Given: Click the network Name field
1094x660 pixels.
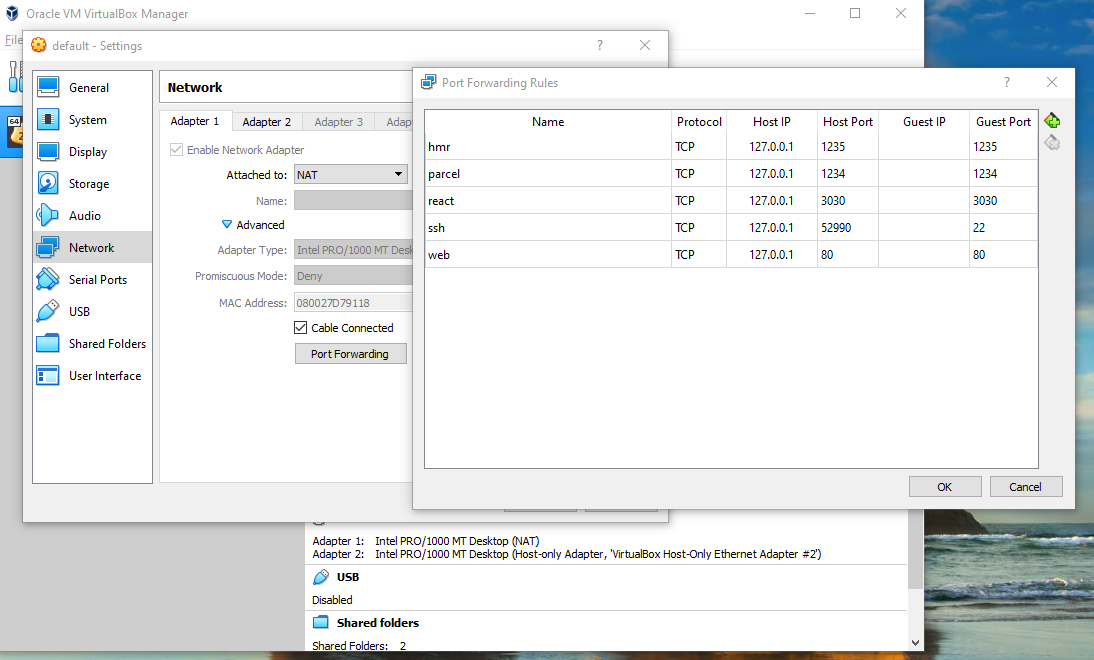Looking at the screenshot, I should 354,200.
